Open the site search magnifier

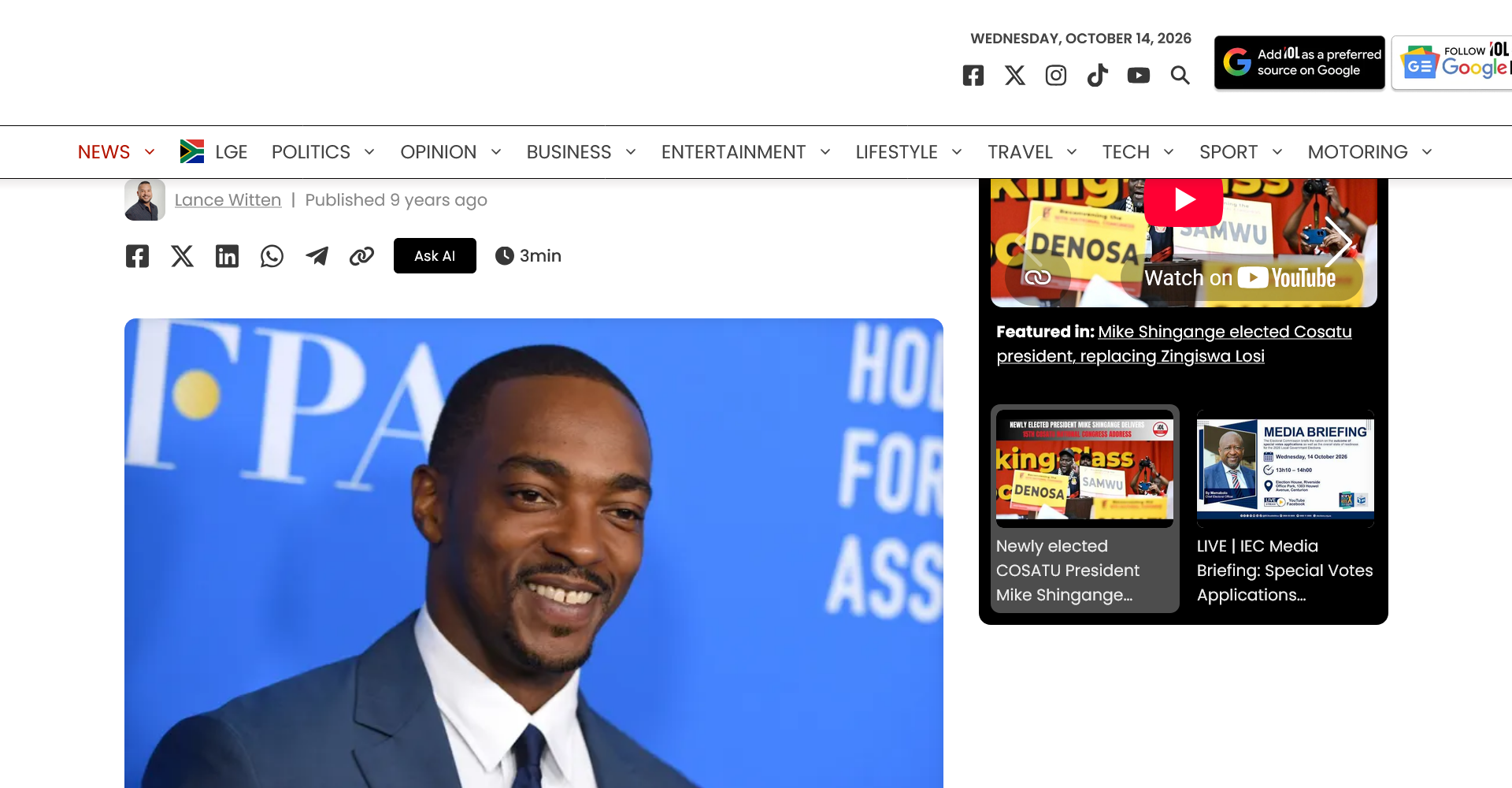tap(1180, 75)
